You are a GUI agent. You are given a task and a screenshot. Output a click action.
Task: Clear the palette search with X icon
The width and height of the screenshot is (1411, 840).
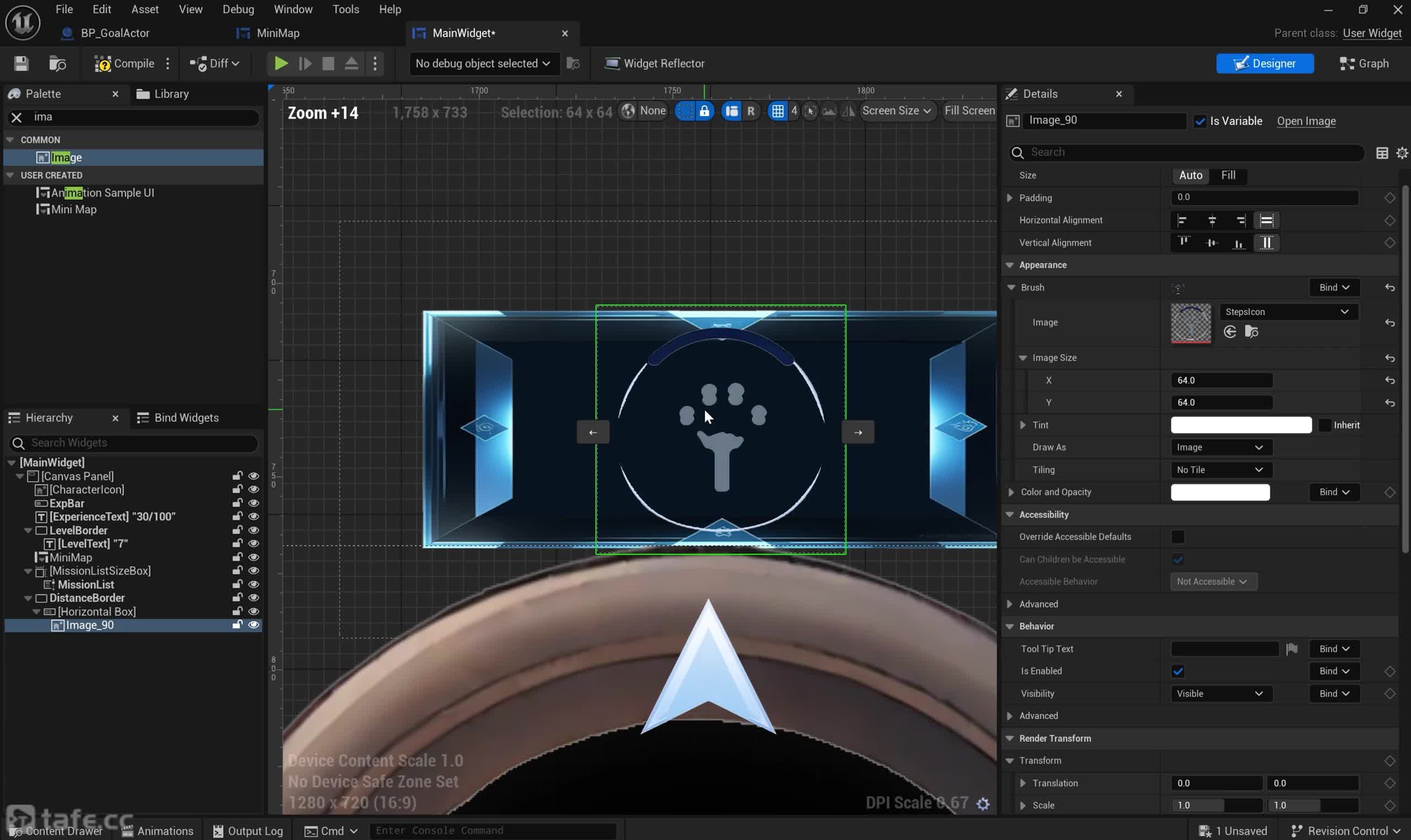click(17, 117)
